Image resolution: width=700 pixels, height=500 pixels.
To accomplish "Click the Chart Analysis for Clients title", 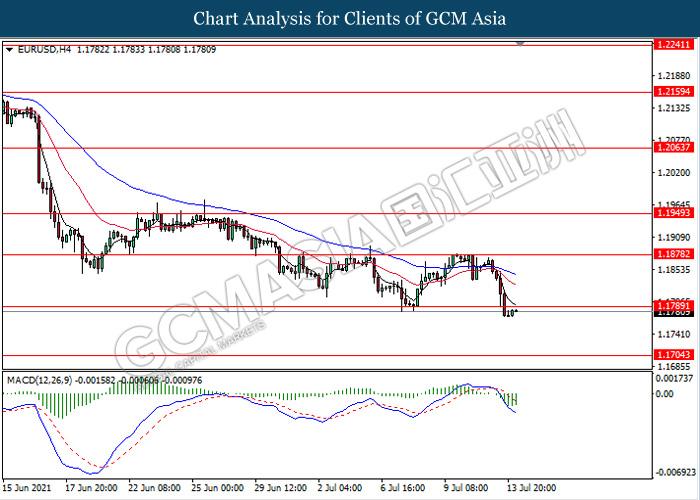I will tap(350, 19).
